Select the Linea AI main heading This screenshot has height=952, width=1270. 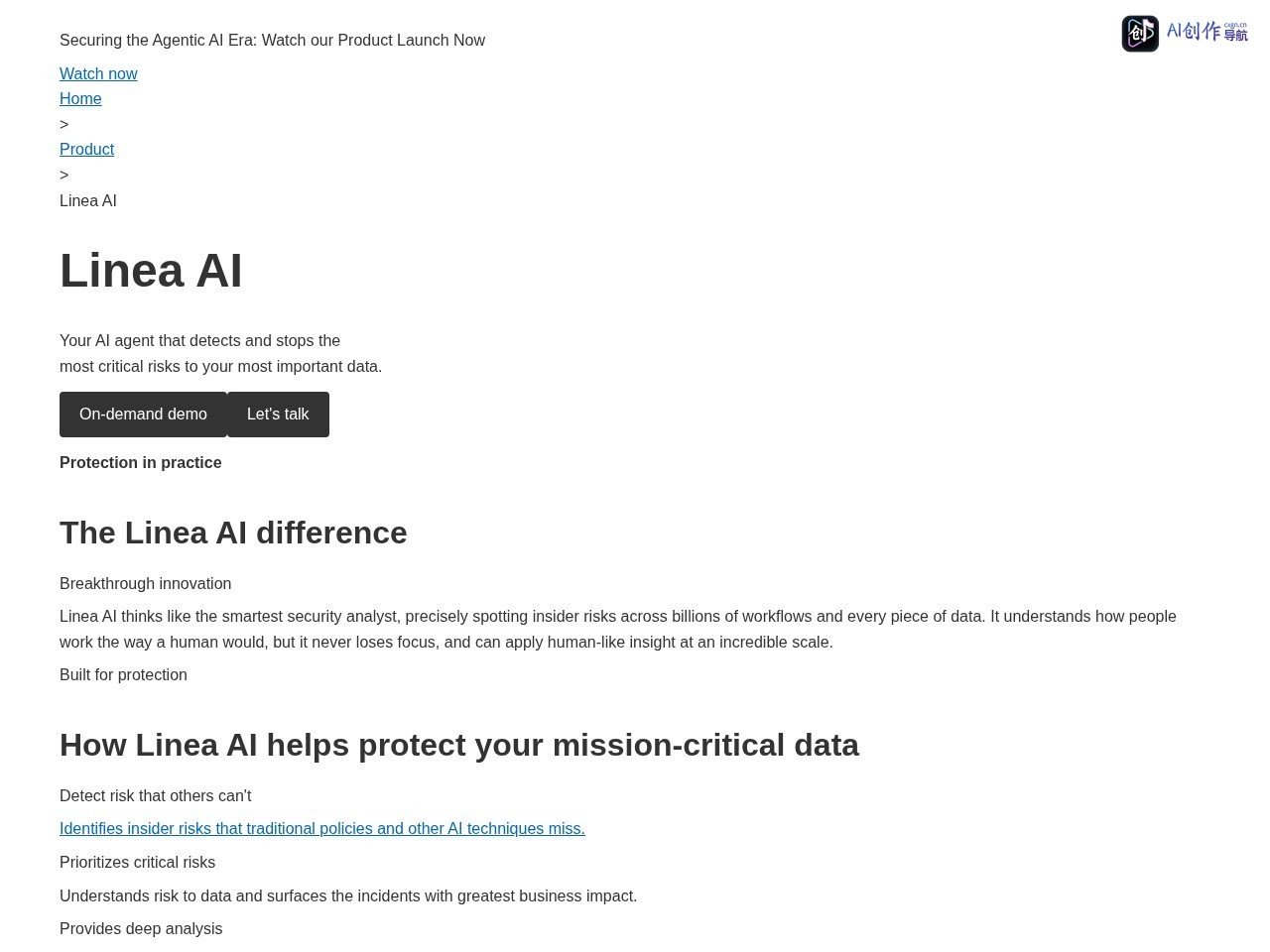(151, 271)
